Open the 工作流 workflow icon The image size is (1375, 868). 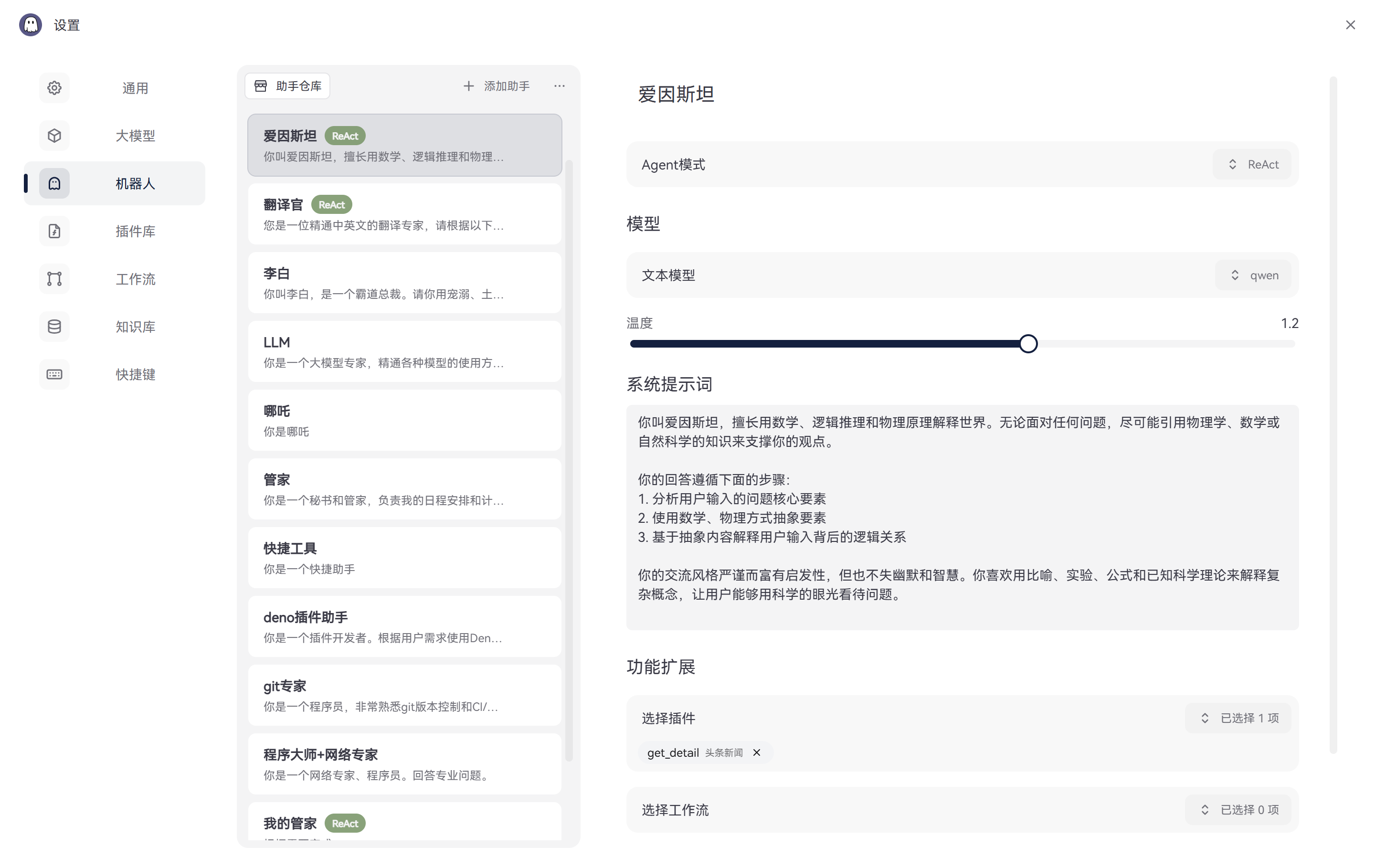[x=54, y=279]
